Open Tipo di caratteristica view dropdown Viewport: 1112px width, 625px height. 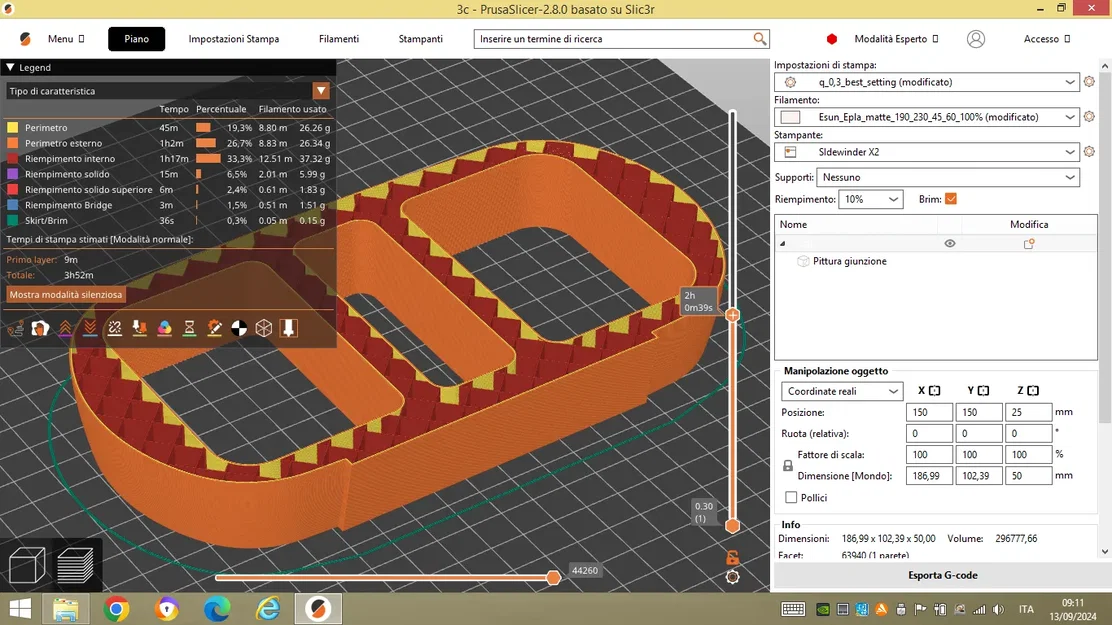click(321, 91)
